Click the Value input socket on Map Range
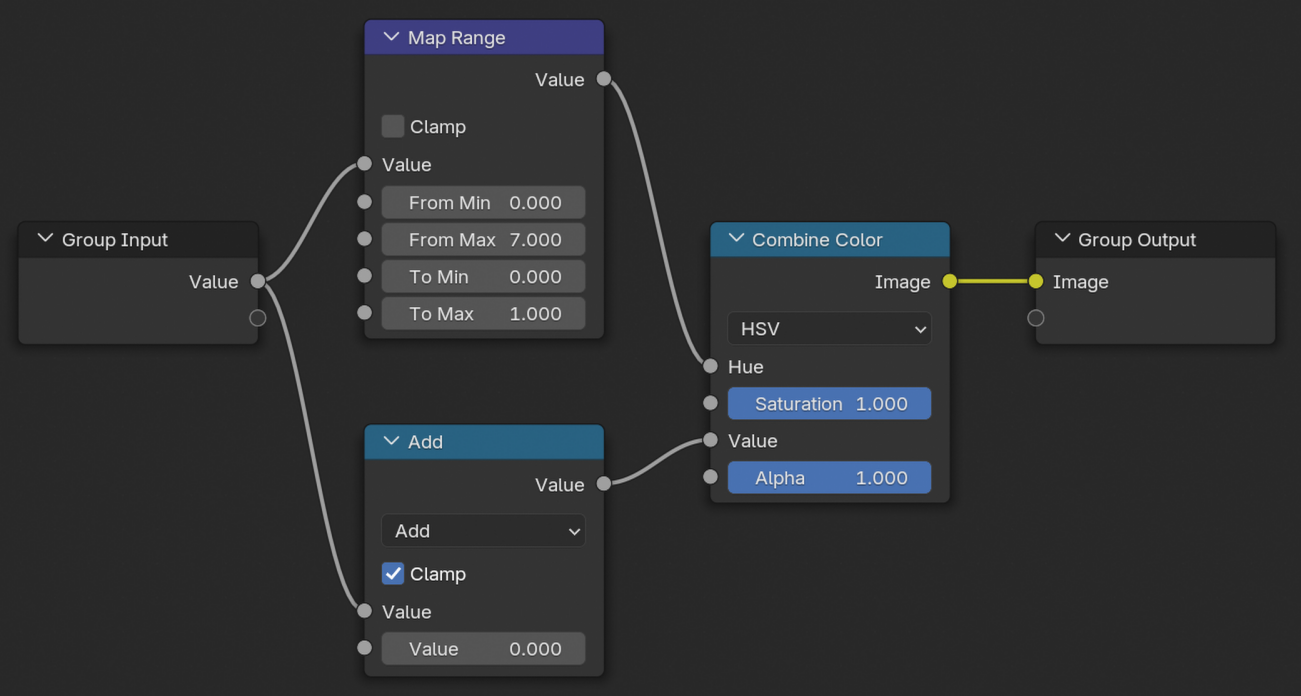This screenshot has height=696, width=1301. point(364,164)
